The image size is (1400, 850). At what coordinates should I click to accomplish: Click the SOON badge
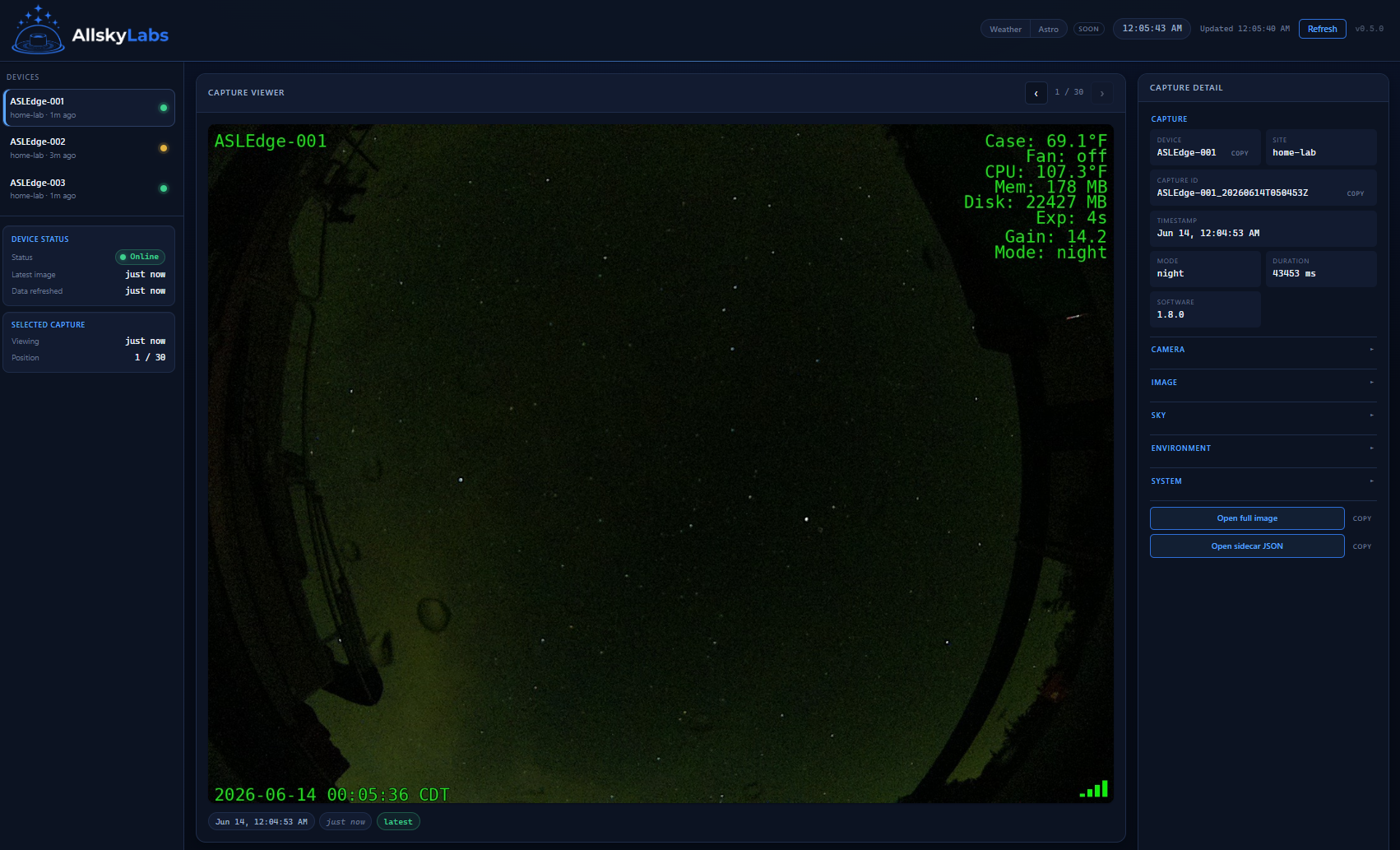(1088, 29)
